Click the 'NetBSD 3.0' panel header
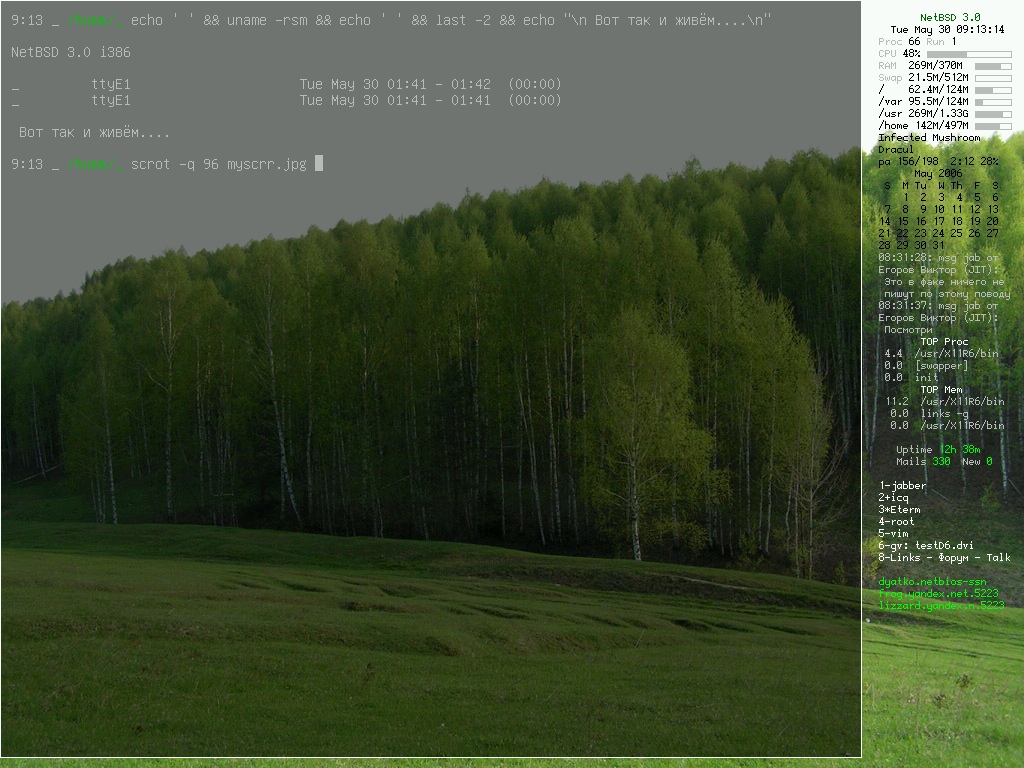This screenshot has height=768, width=1024. coord(950,18)
